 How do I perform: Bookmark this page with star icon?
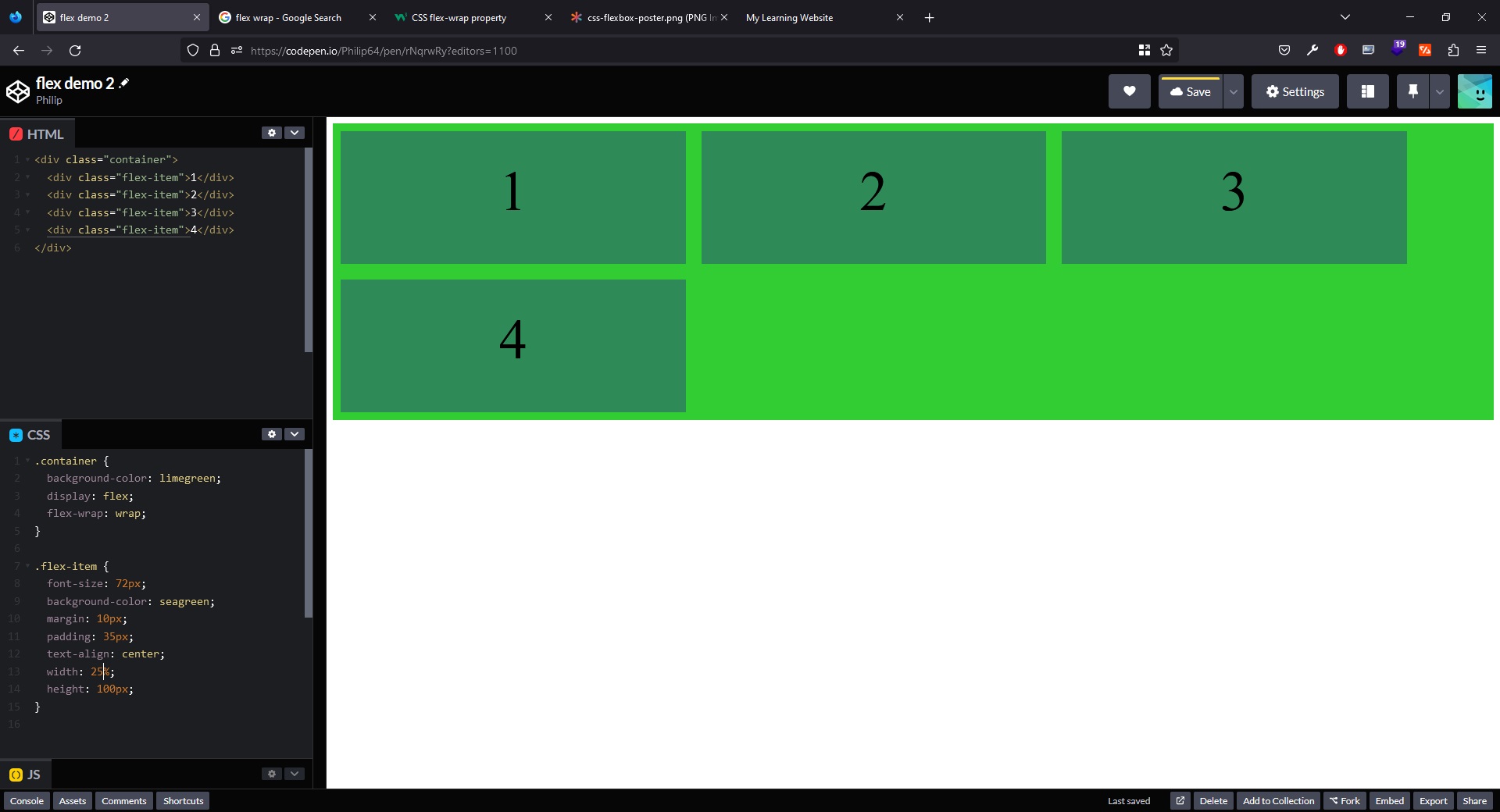pos(1166,50)
